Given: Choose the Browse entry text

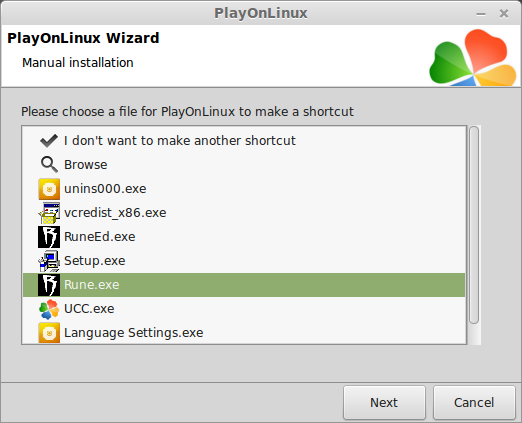Looking at the screenshot, I should coord(86,165).
